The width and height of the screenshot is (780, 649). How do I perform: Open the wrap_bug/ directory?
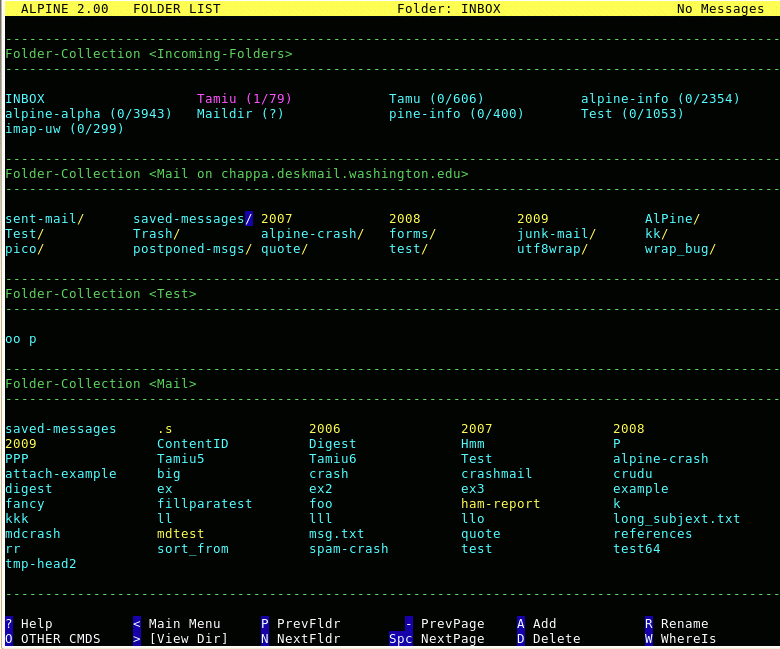(x=680, y=249)
